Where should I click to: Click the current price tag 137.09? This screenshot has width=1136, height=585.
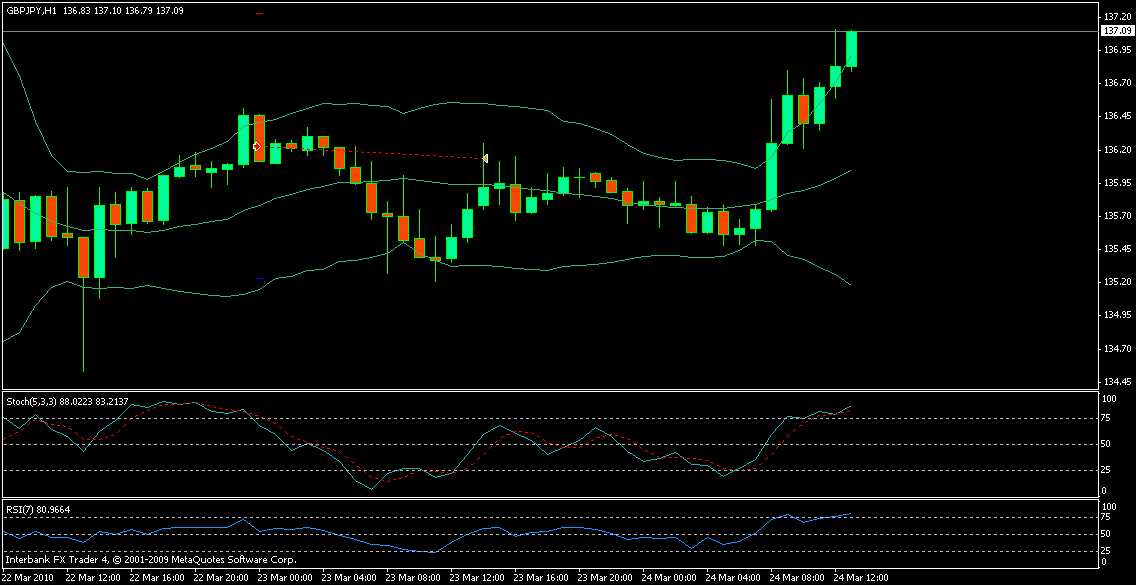[1116, 32]
